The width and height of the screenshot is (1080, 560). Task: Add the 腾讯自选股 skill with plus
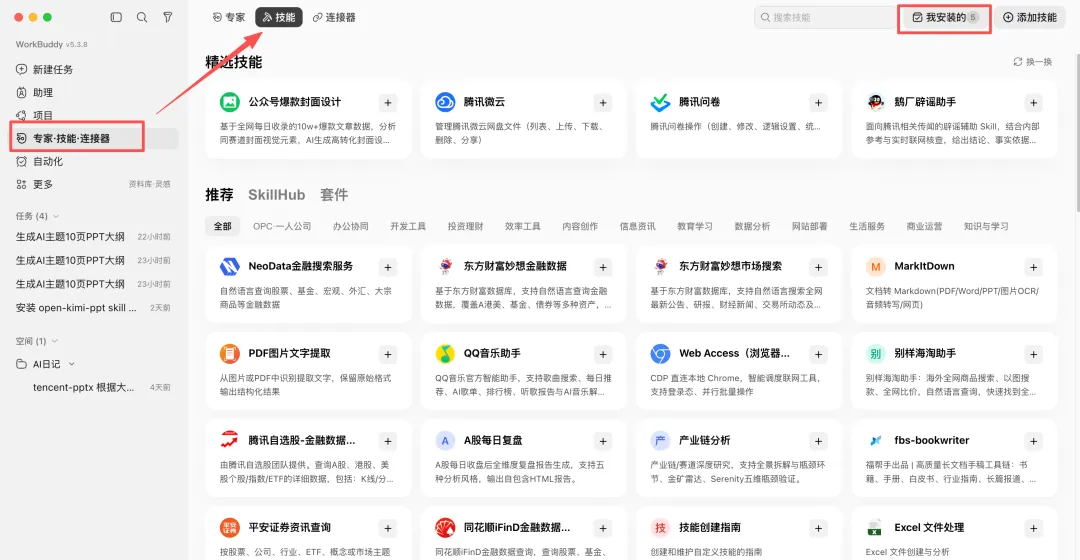click(x=388, y=441)
